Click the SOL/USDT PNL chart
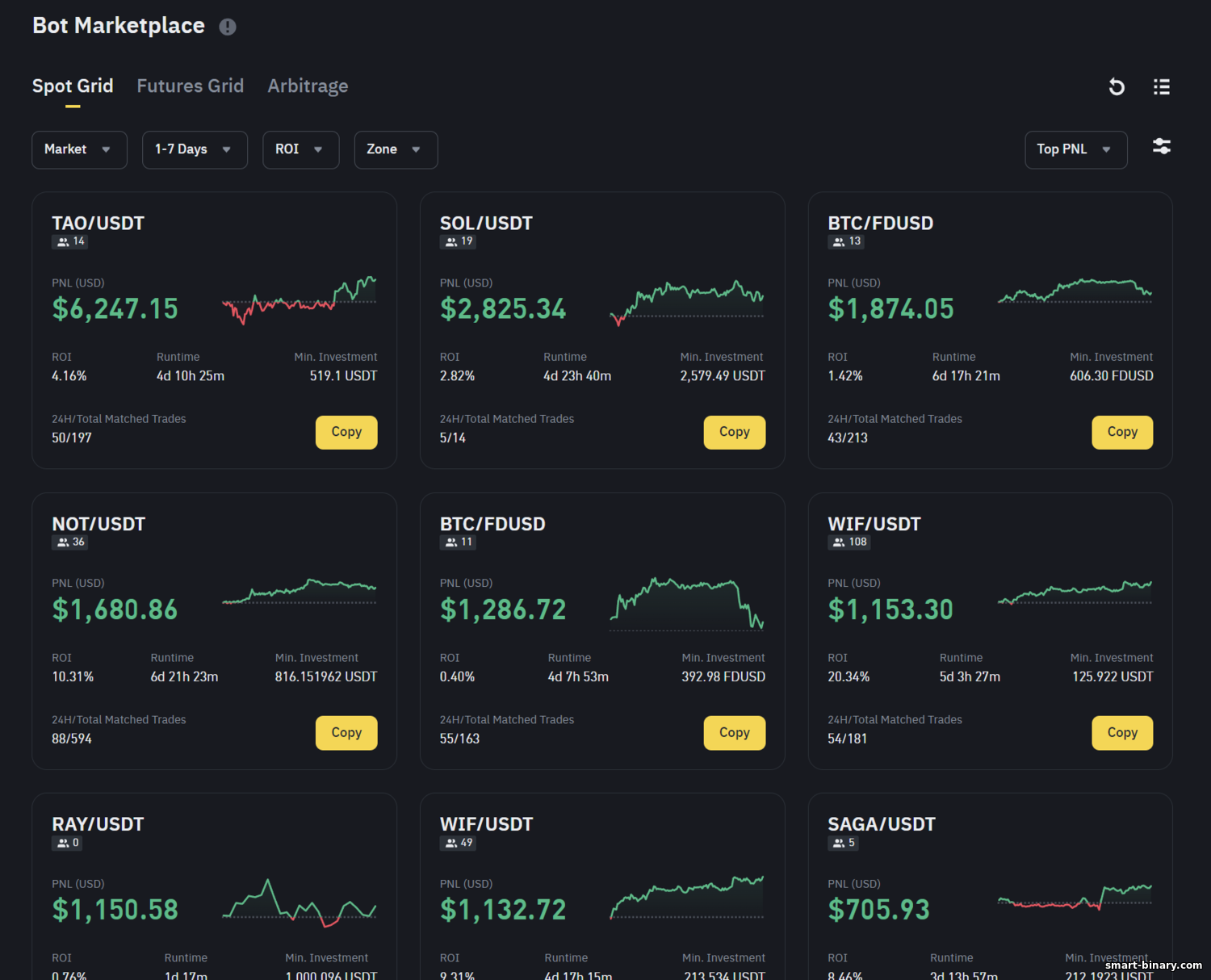The width and height of the screenshot is (1211, 980). point(687,302)
